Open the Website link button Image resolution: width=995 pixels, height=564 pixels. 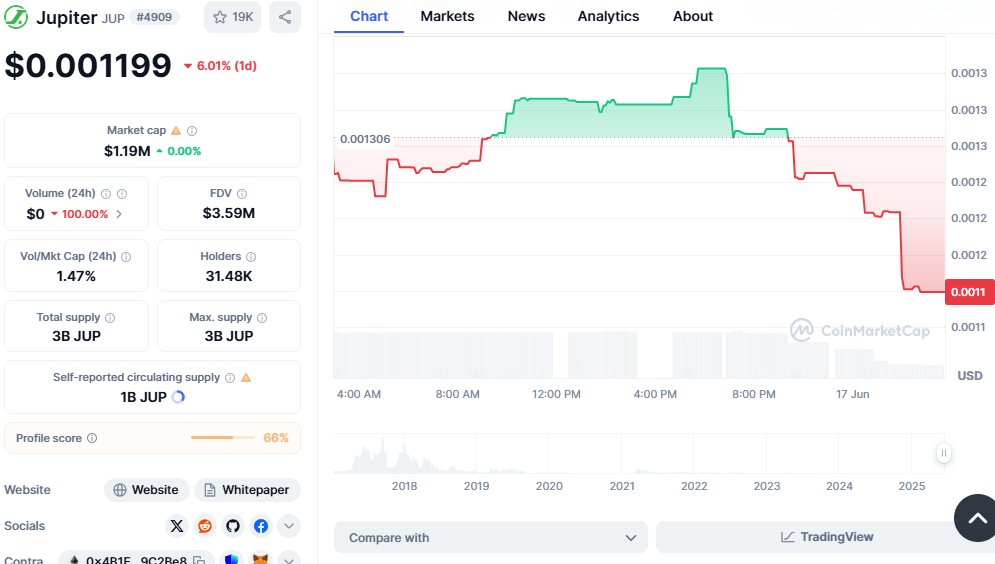147,490
